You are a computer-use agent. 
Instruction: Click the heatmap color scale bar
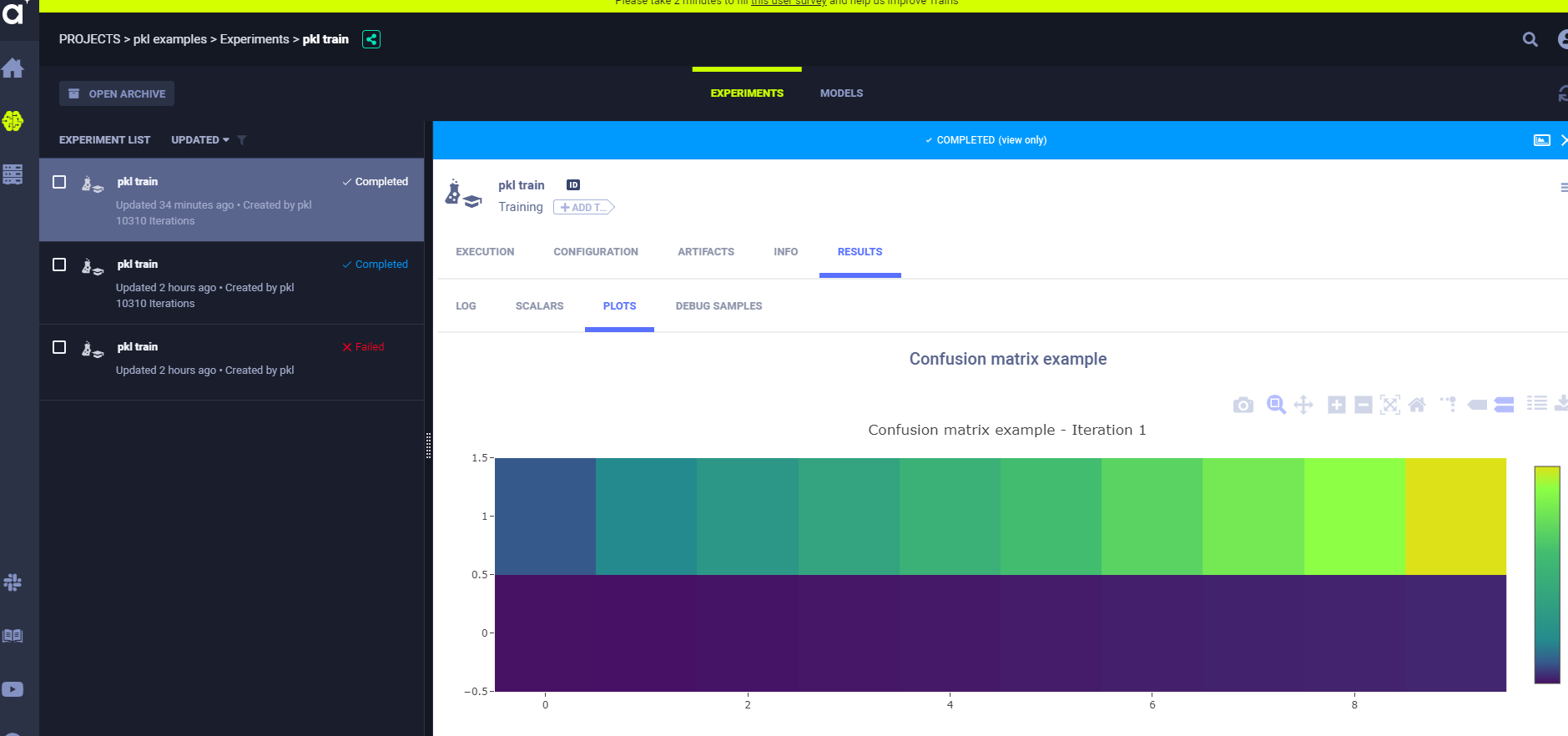(x=1547, y=575)
